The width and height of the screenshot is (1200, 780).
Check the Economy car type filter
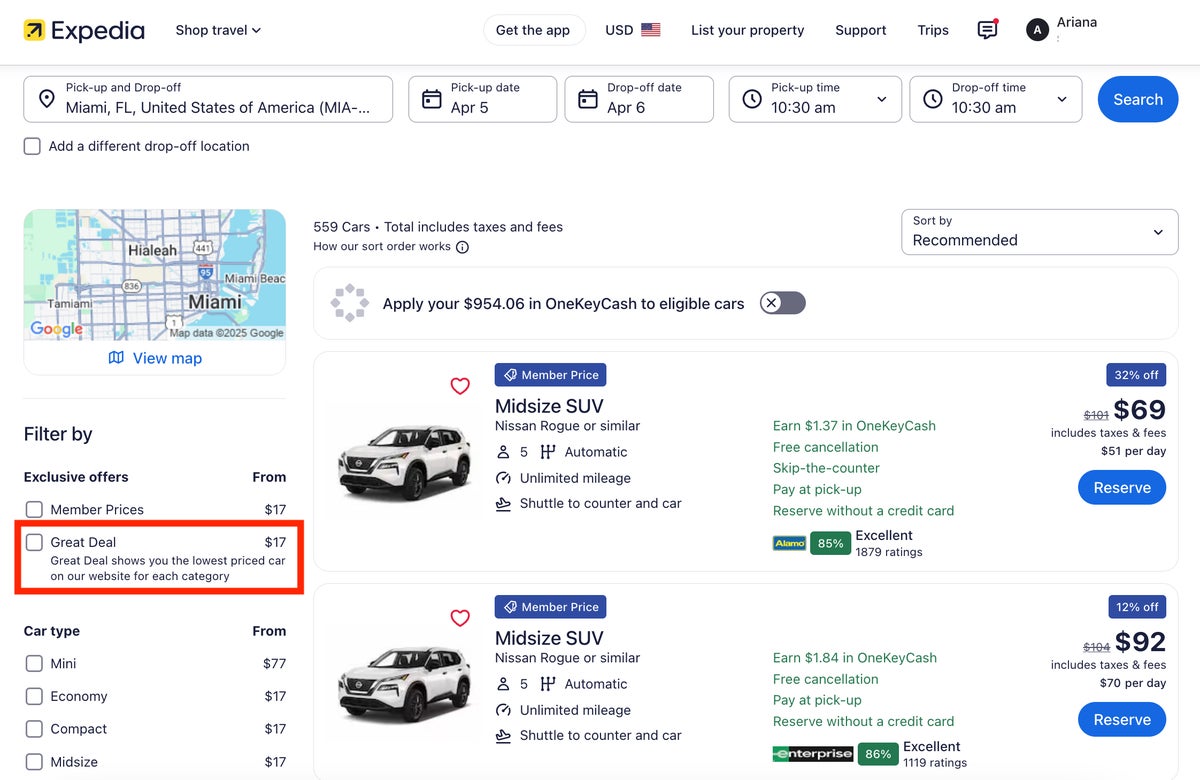point(34,697)
